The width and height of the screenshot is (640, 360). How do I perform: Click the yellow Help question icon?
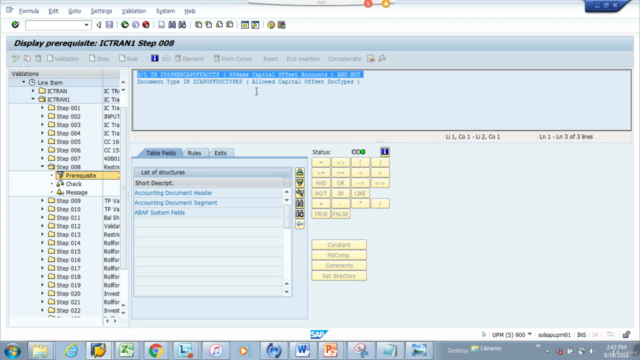click(271, 25)
